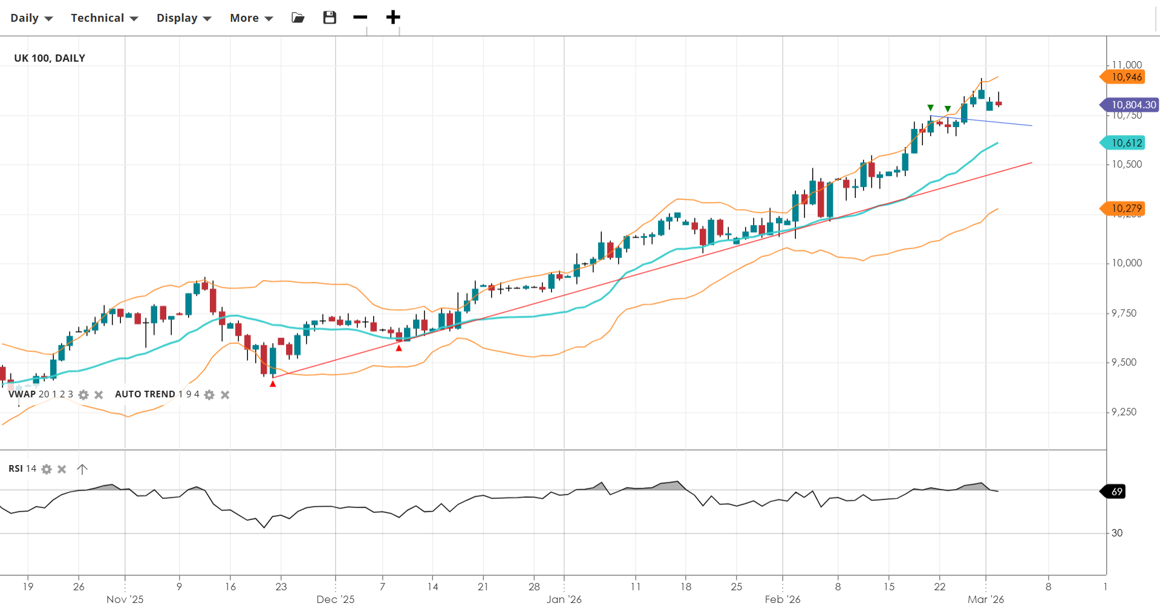Click the UK 100, DAILY chart title
Viewport: 1160px width, 606px height.
[x=50, y=58]
